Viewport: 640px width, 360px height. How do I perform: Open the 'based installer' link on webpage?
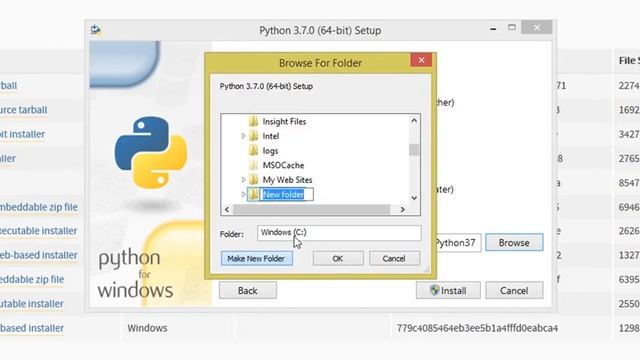click(32, 328)
